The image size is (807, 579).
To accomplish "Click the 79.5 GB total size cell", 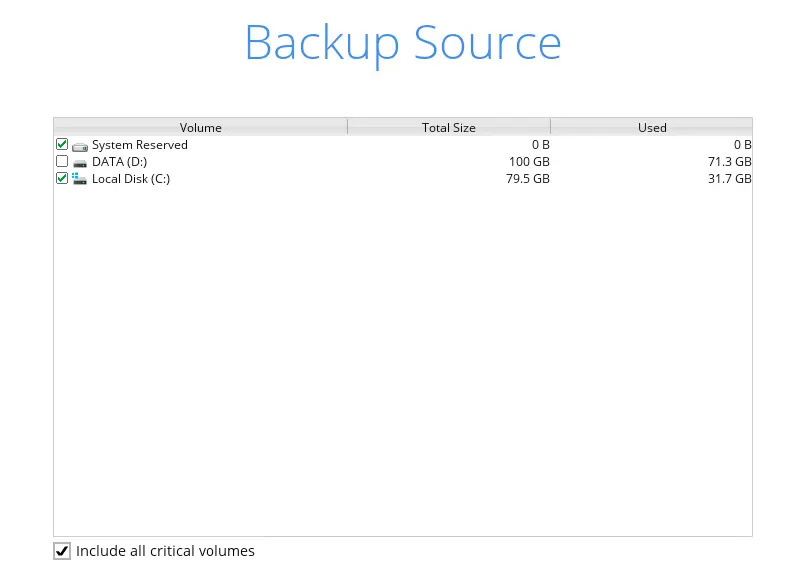I will [x=527, y=179].
